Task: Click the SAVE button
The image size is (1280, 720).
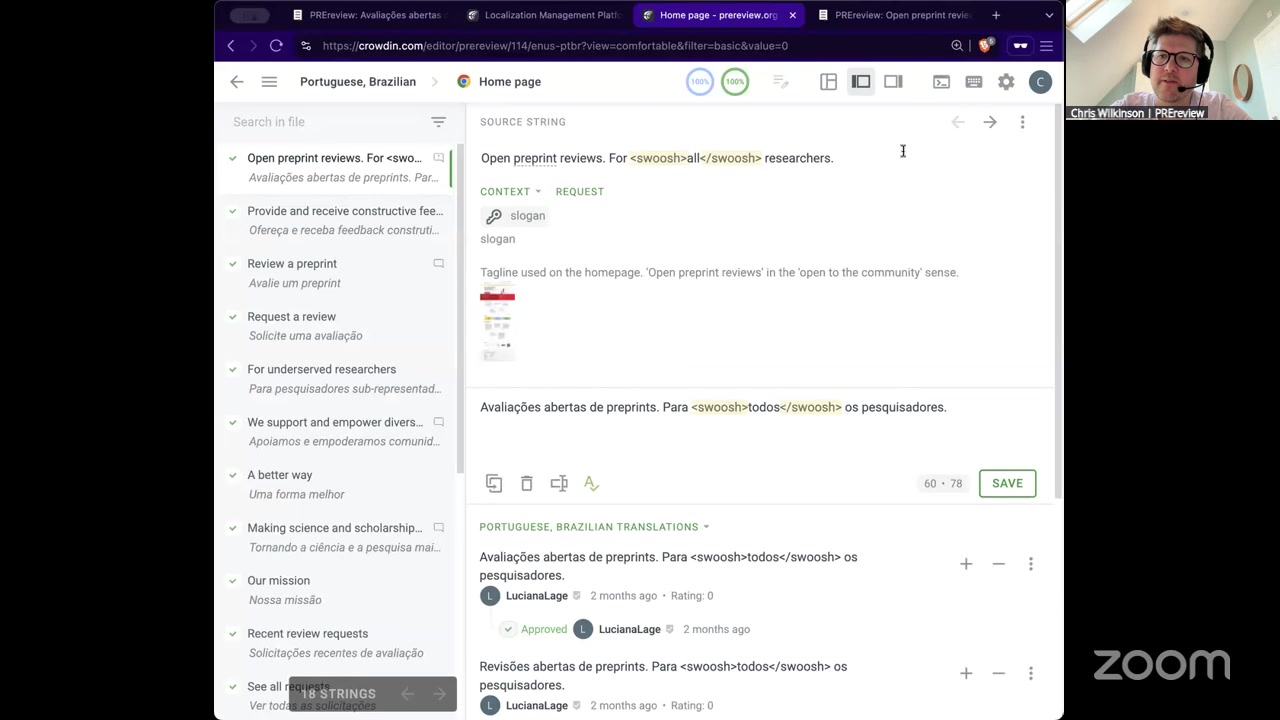Action: (x=1007, y=484)
